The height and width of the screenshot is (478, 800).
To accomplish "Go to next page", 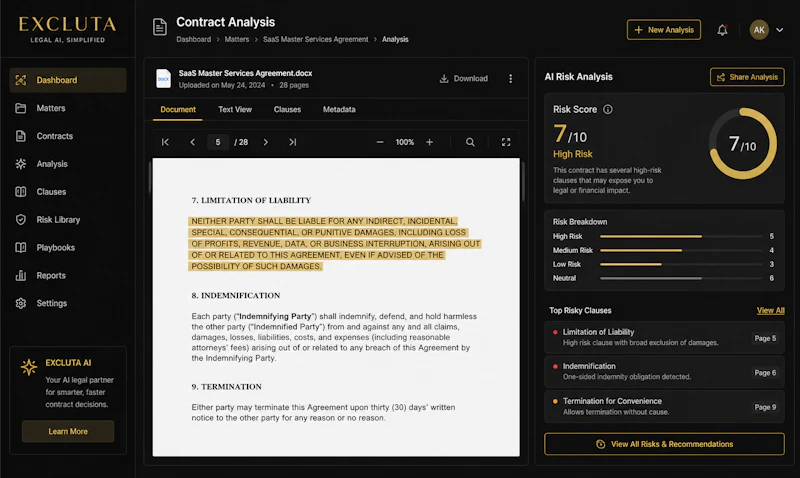I will pyautogui.click(x=265, y=142).
